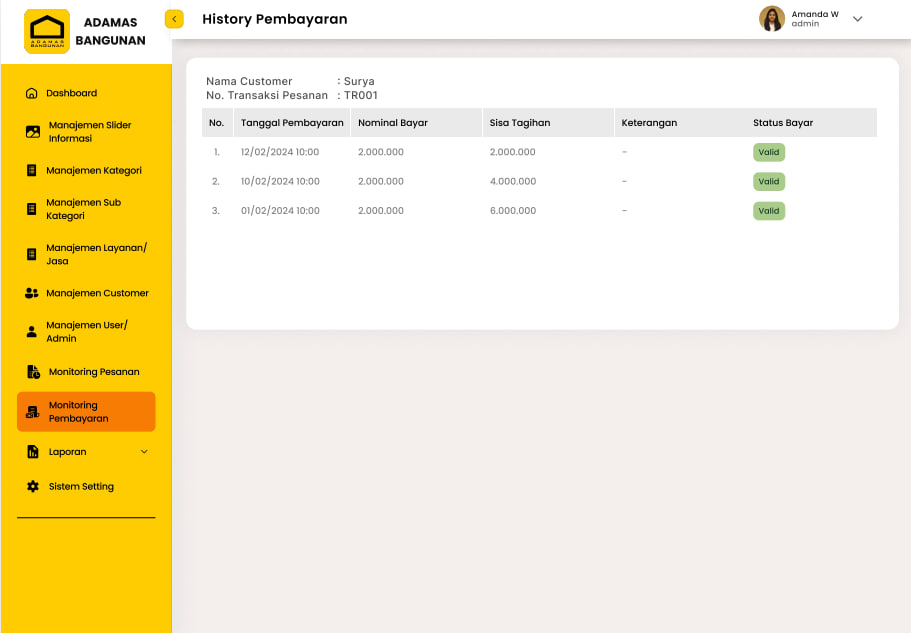This screenshot has width=911, height=633.
Task: Click the Manajemen Slider Informasi image icon
Action: click(x=33, y=132)
